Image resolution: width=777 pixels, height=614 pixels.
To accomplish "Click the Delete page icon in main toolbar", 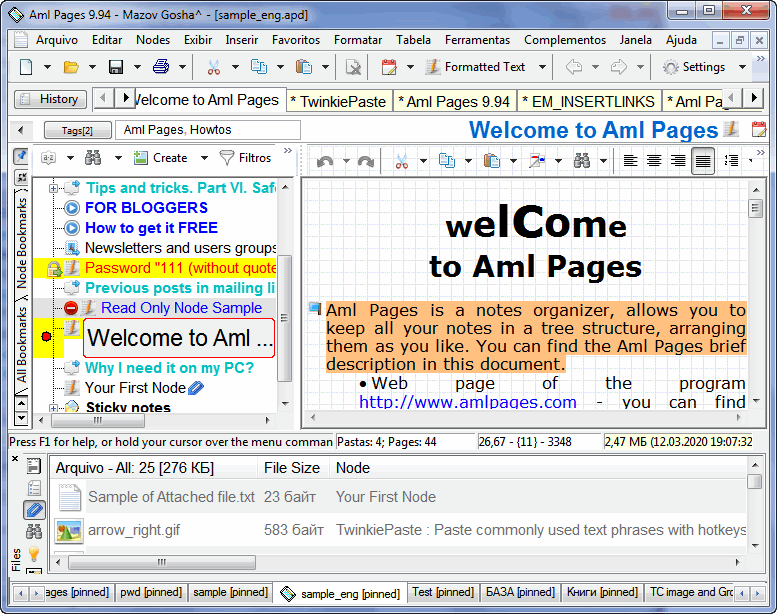I will 353,66.
